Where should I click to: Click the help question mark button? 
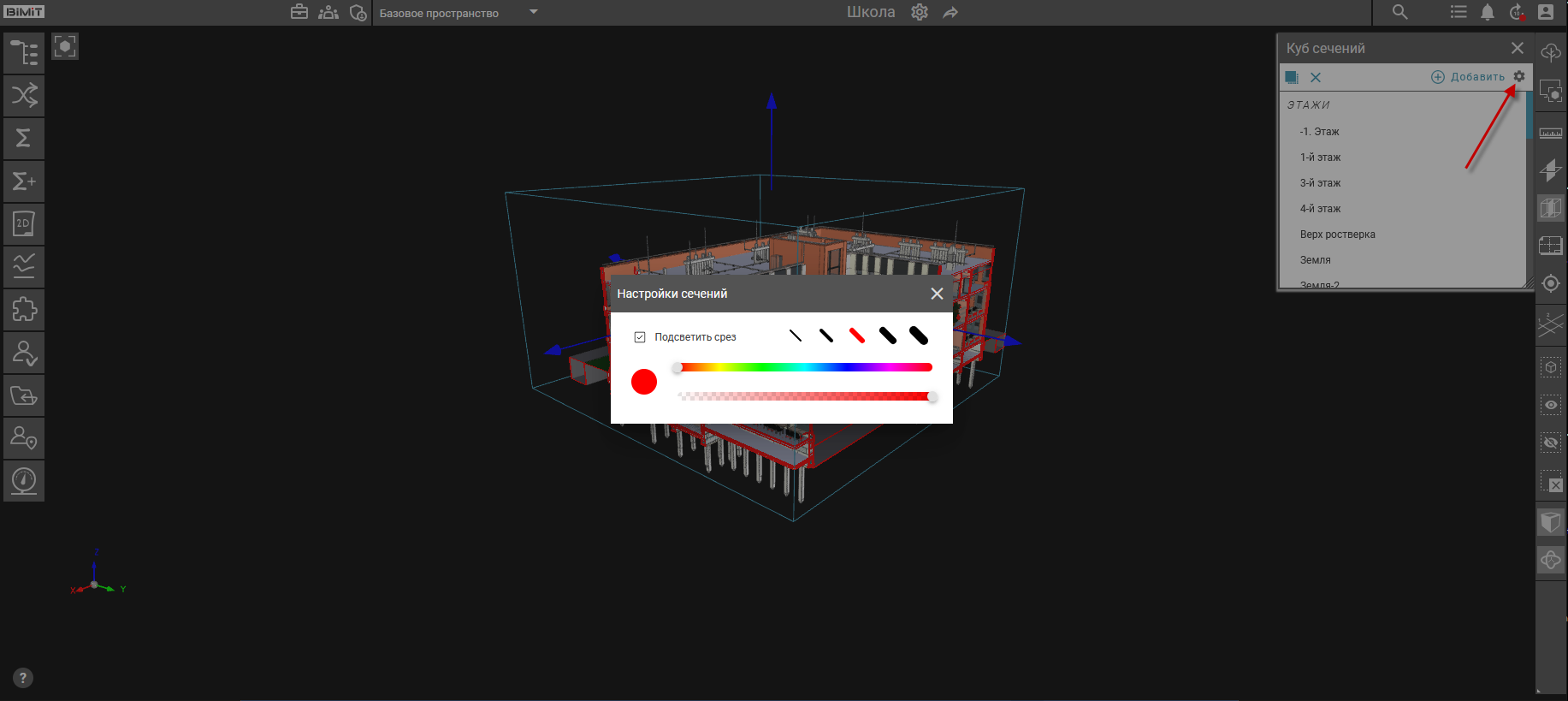[x=23, y=678]
